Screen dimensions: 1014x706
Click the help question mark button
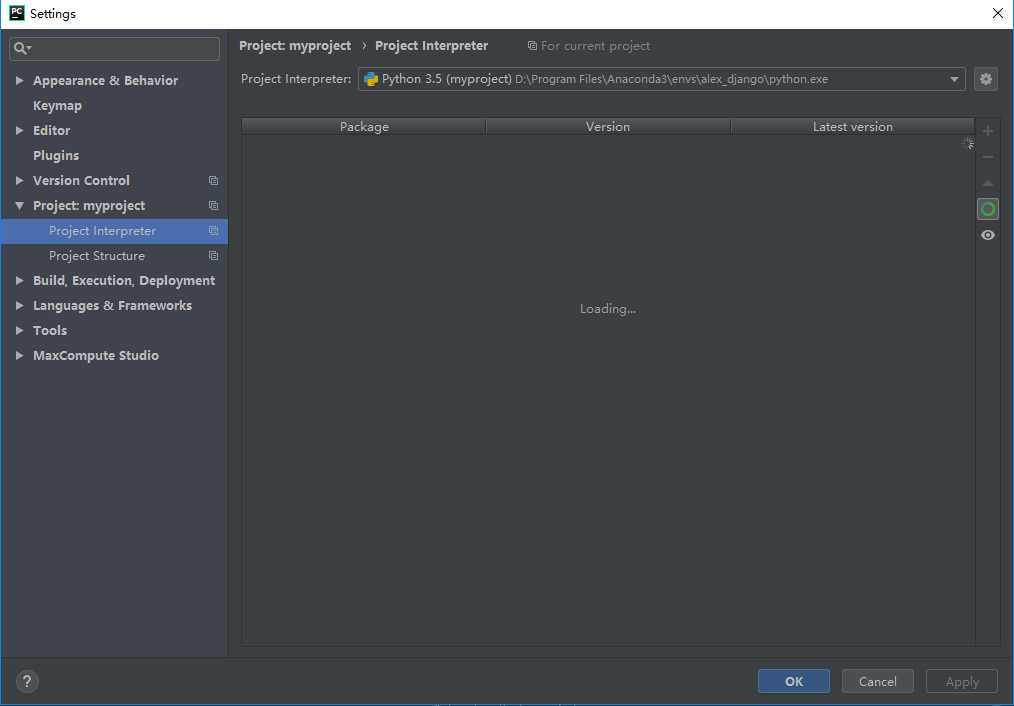(x=27, y=681)
